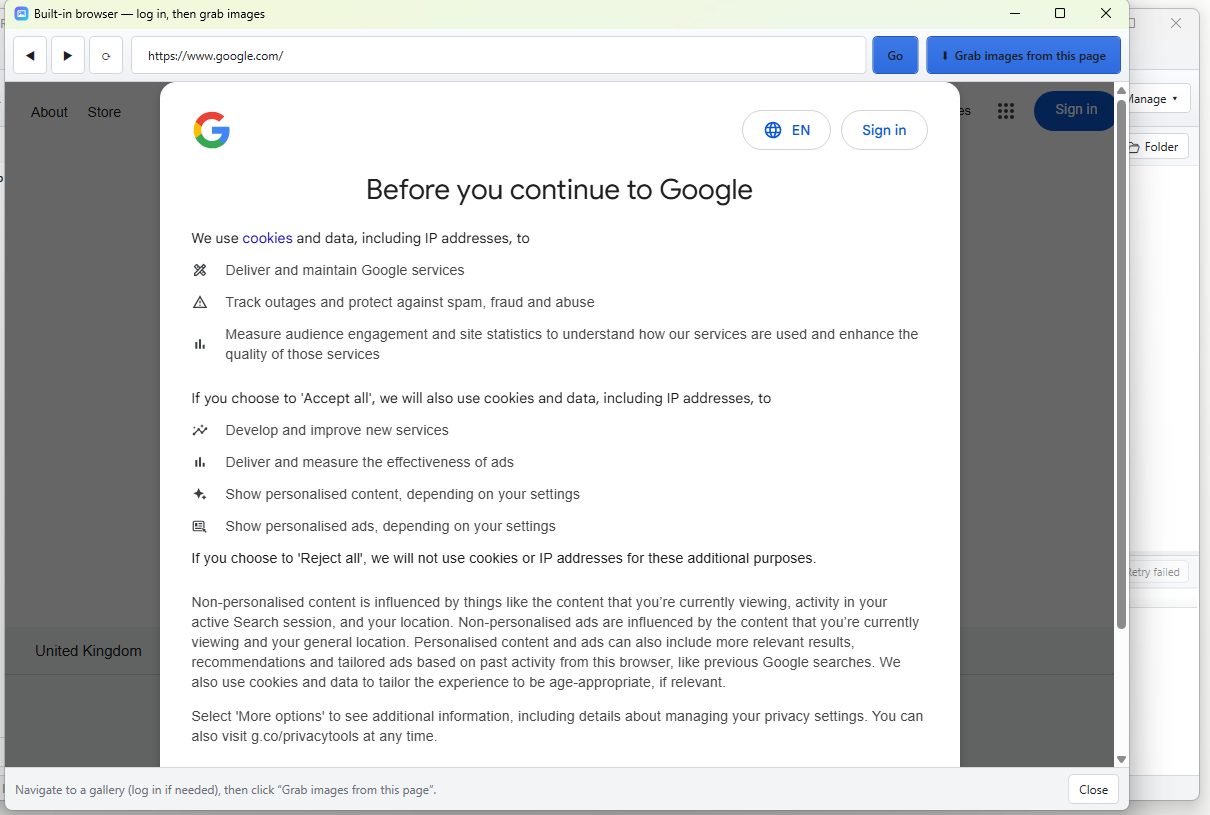
Task: Click the bar chart icon beside Measure audience engagement
Action: [x=200, y=344]
